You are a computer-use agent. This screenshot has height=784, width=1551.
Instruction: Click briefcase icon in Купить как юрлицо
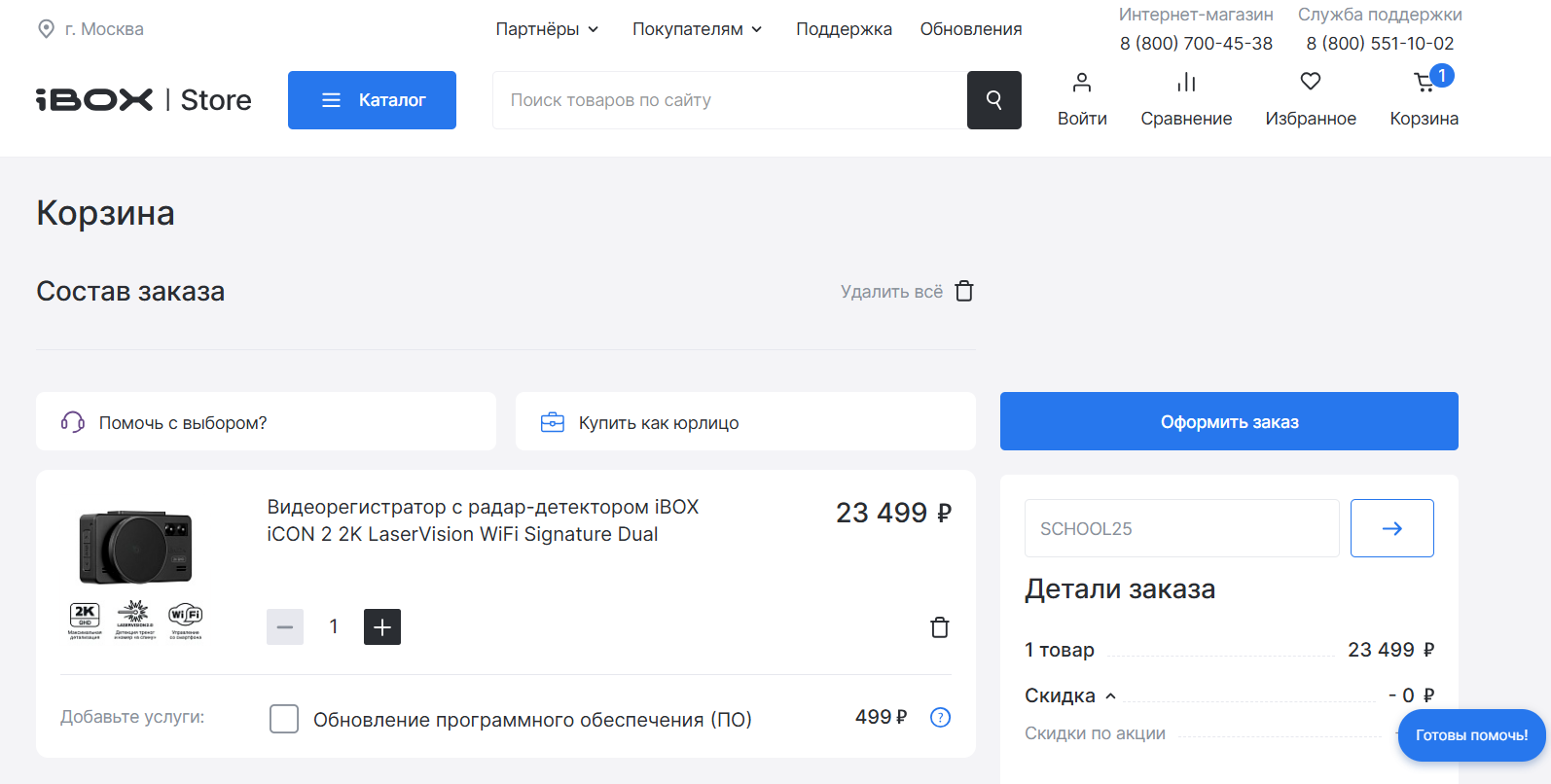tap(553, 422)
